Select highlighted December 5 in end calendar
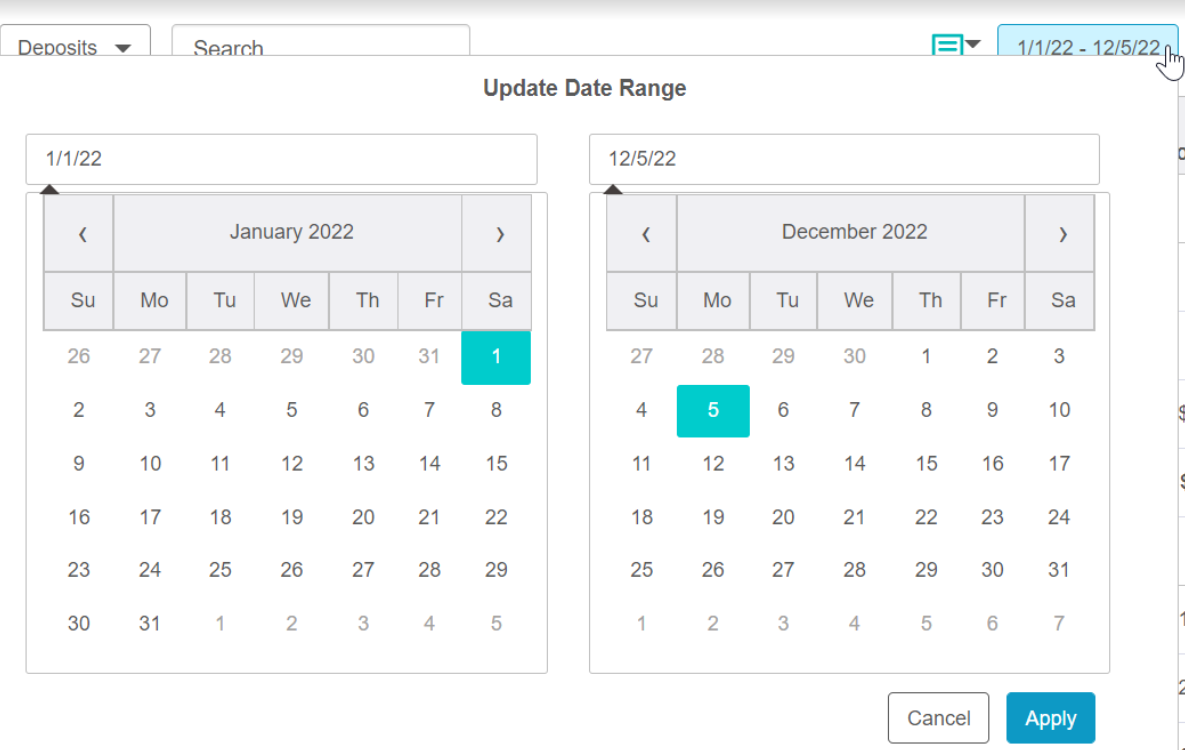The width and height of the screenshot is (1185, 750). click(713, 411)
